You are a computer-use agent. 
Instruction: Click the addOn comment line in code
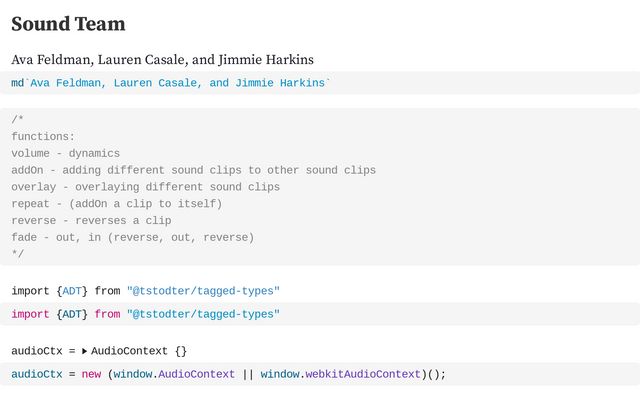pyautogui.click(x=193, y=170)
